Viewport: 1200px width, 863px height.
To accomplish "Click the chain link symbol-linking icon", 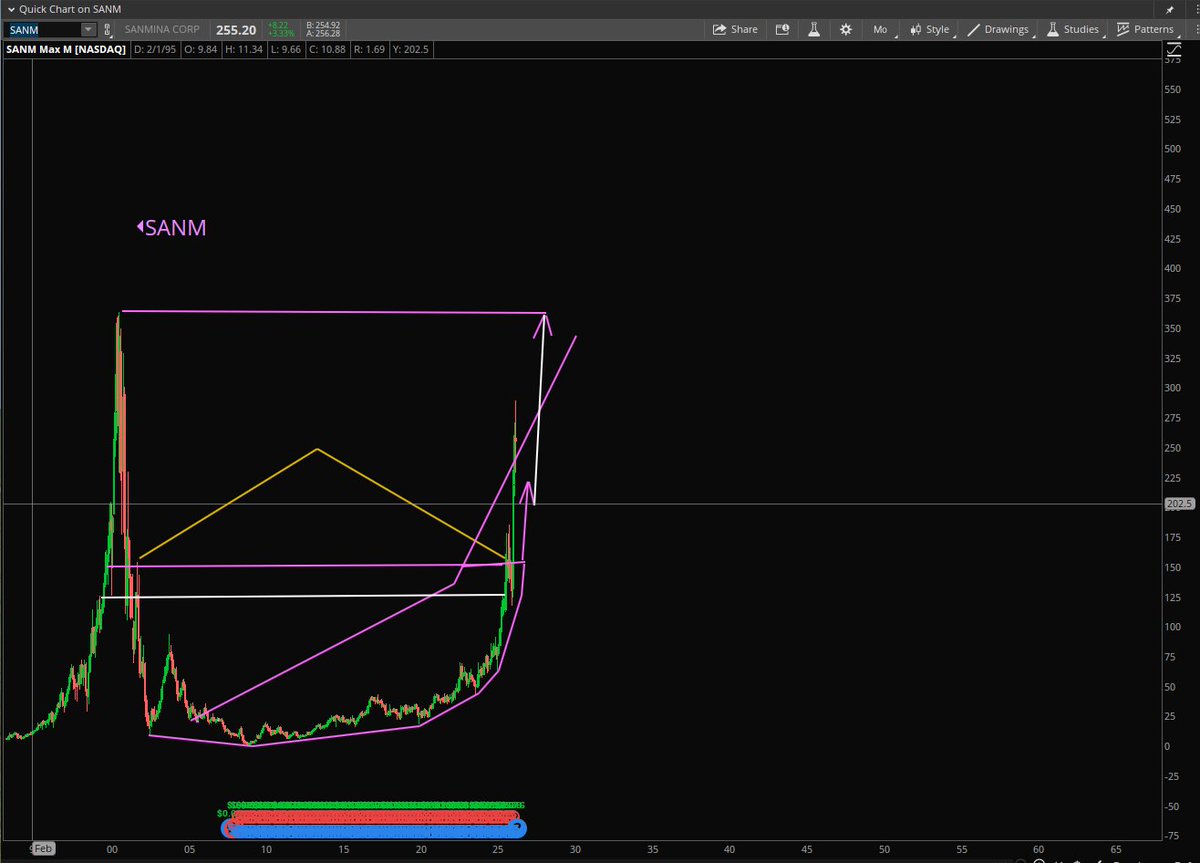I will point(108,30).
